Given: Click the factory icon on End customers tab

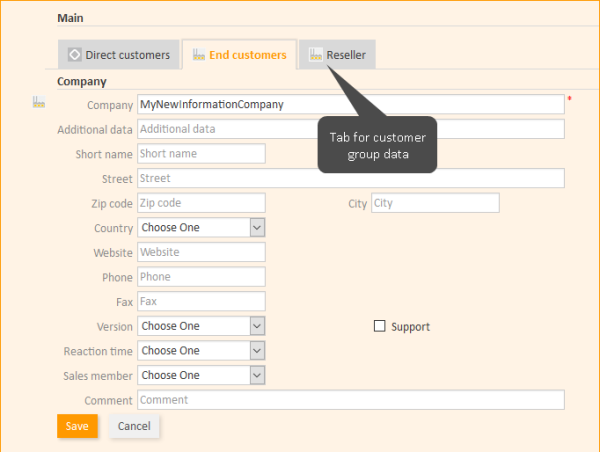Looking at the screenshot, I should [x=199, y=55].
